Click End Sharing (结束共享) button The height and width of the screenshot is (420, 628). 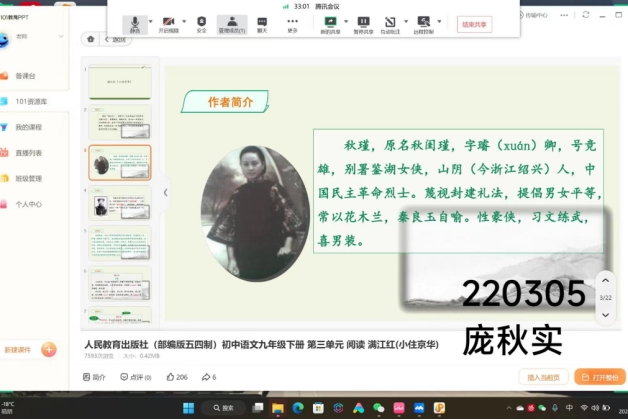tap(476, 23)
